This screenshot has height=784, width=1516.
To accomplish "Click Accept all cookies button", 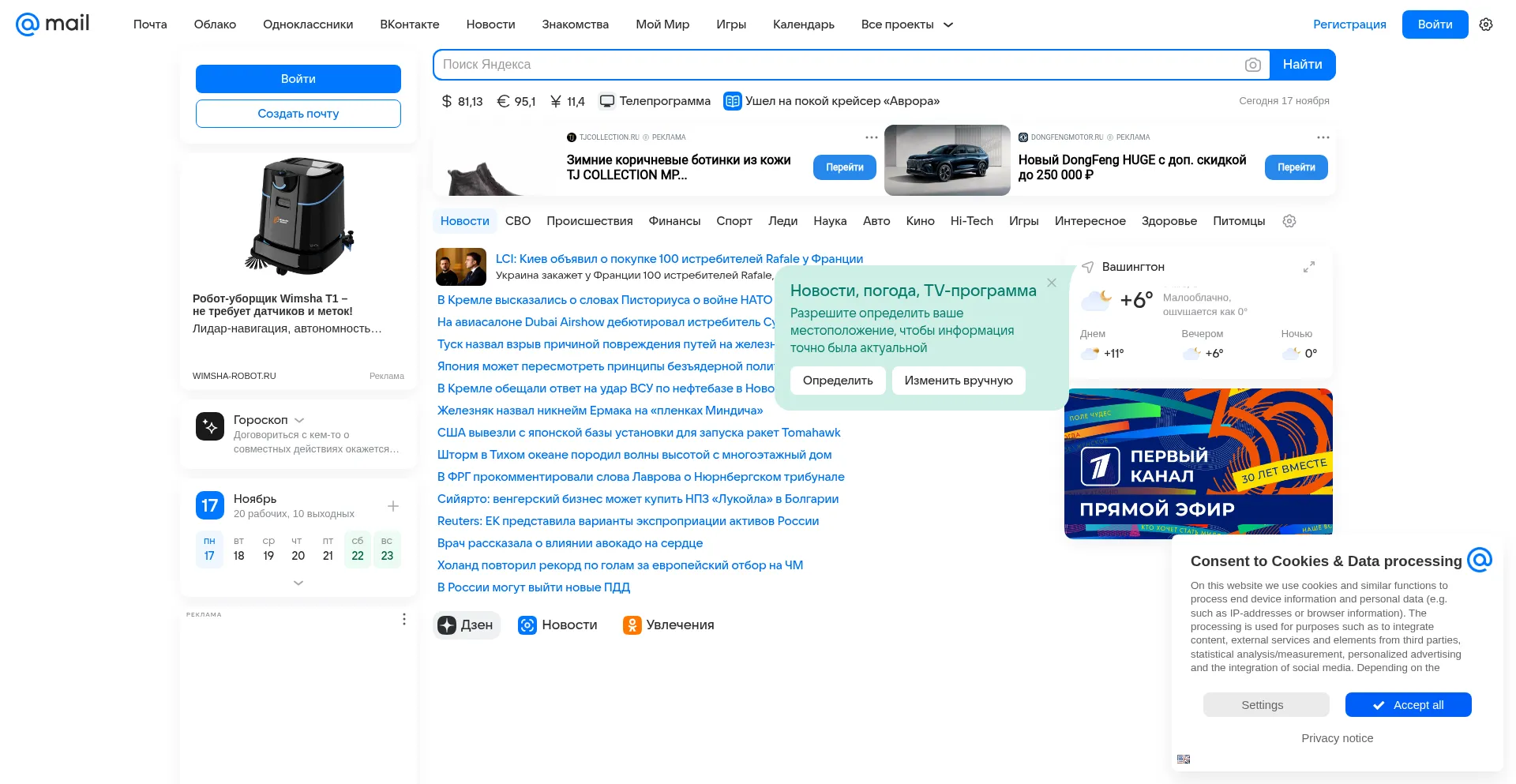I will click(1408, 705).
